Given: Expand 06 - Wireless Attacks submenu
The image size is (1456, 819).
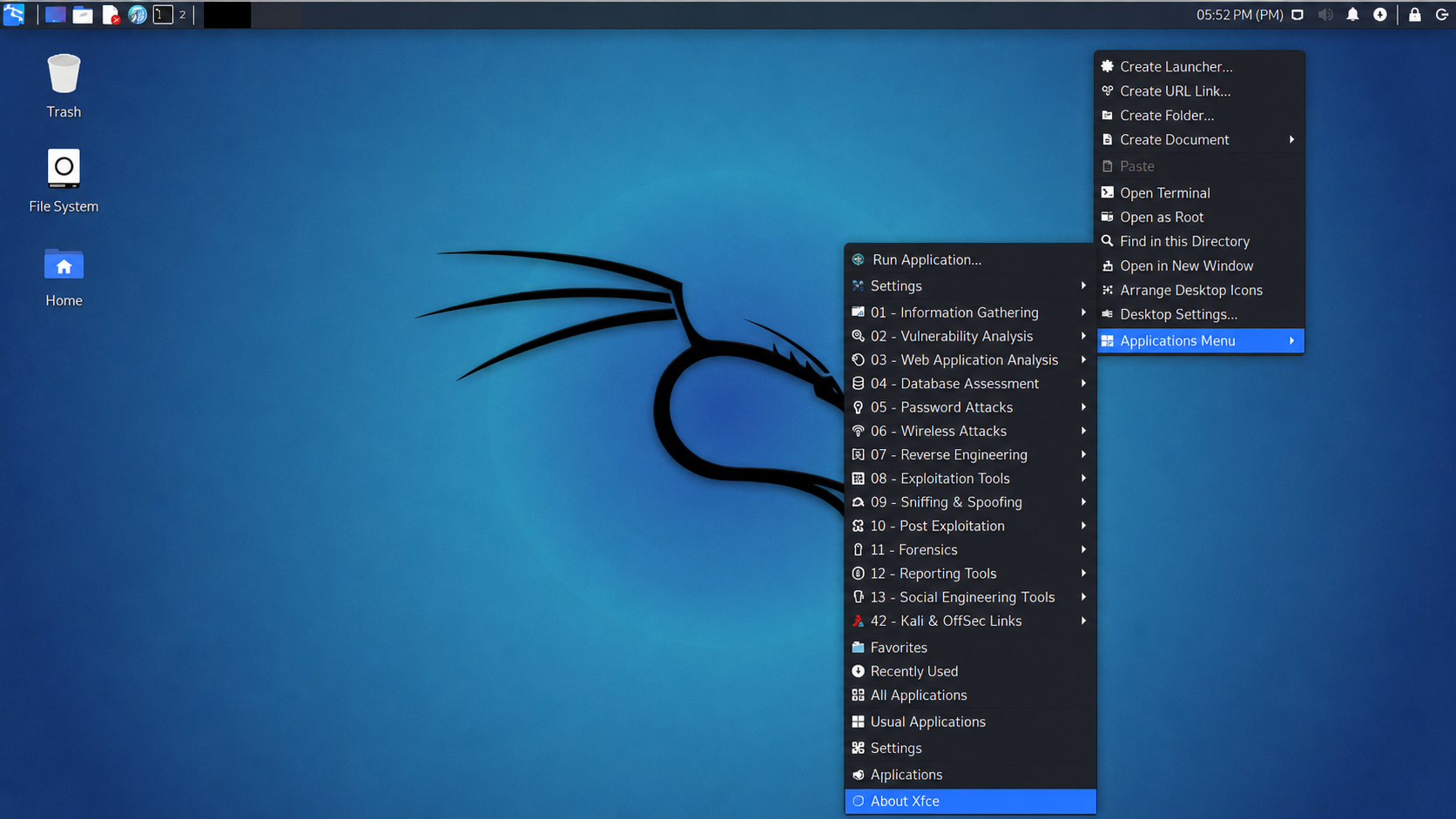Looking at the screenshot, I should [x=970, y=431].
